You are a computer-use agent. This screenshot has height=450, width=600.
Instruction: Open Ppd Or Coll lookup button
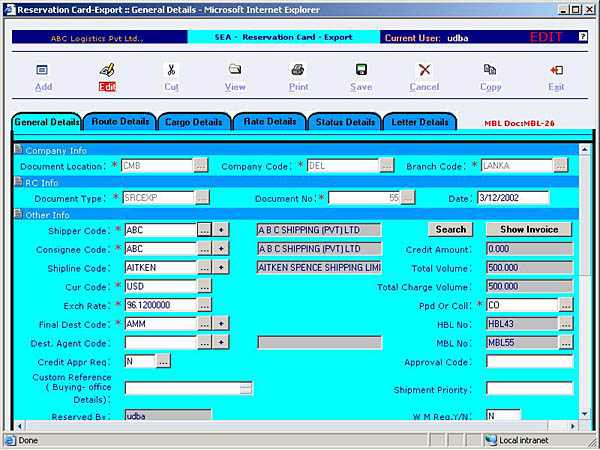(x=566, y=305)
